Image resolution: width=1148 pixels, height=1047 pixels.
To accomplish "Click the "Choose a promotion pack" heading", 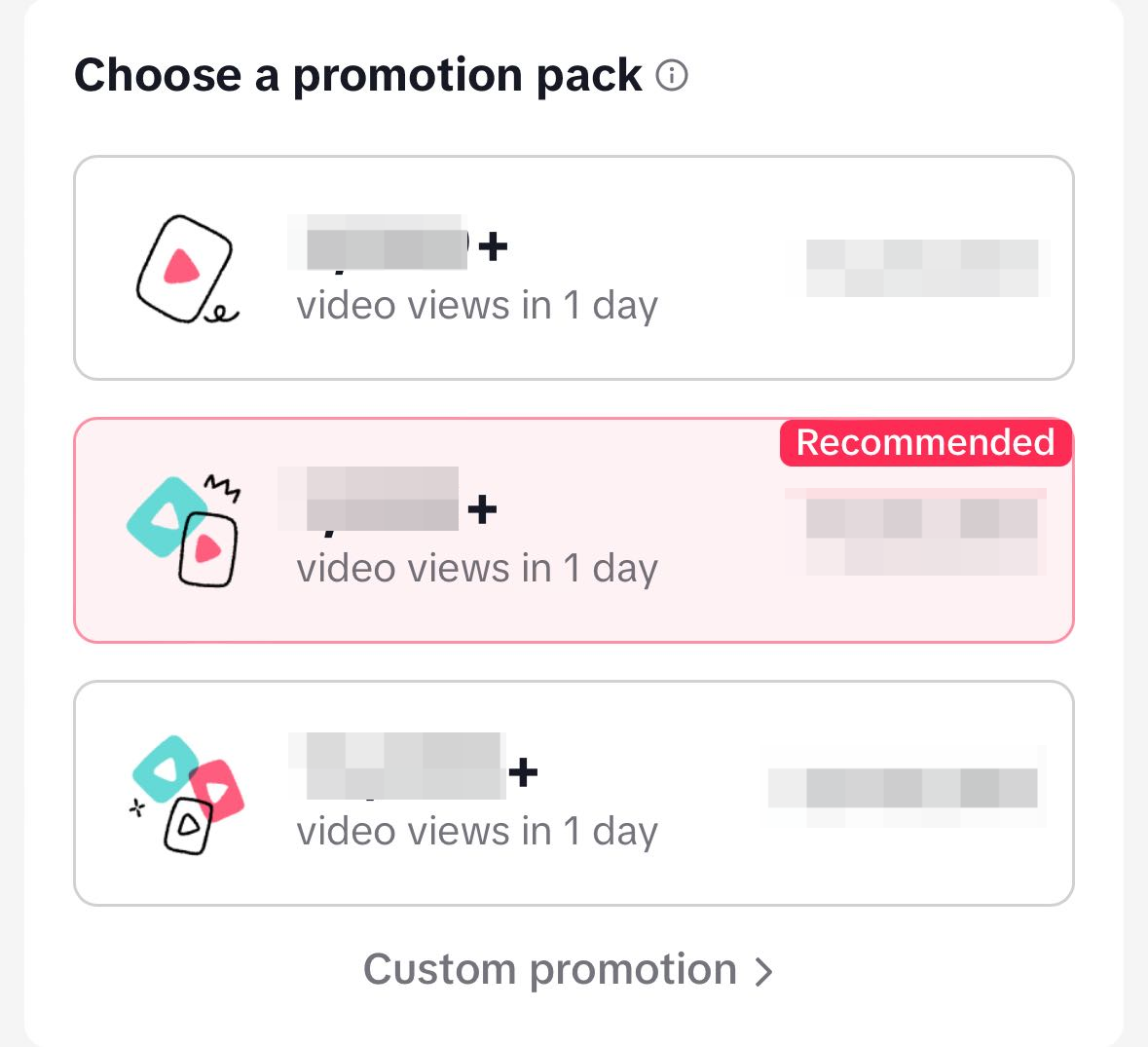I will tap(358, 75).
